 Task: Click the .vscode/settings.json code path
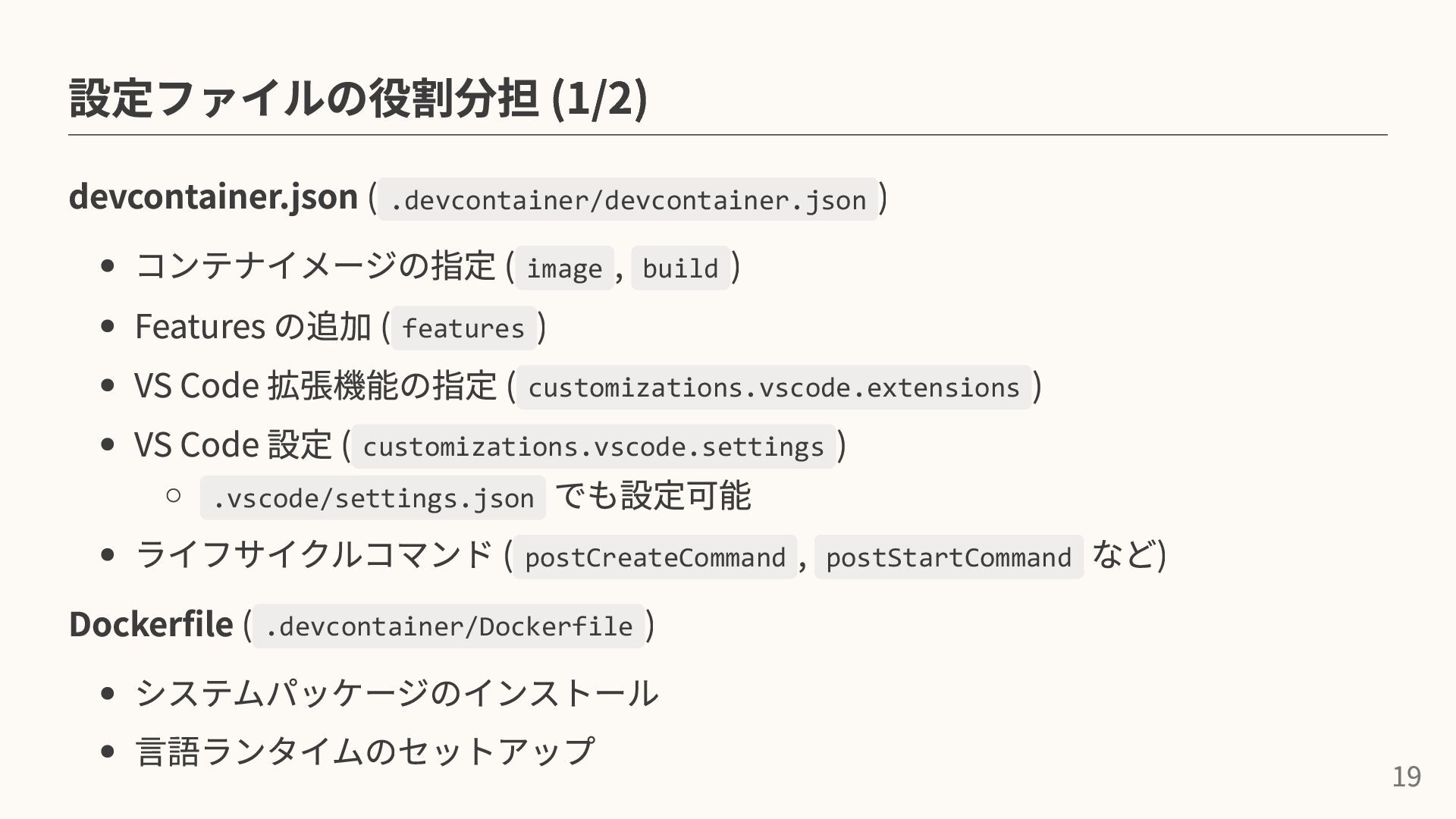373,498
